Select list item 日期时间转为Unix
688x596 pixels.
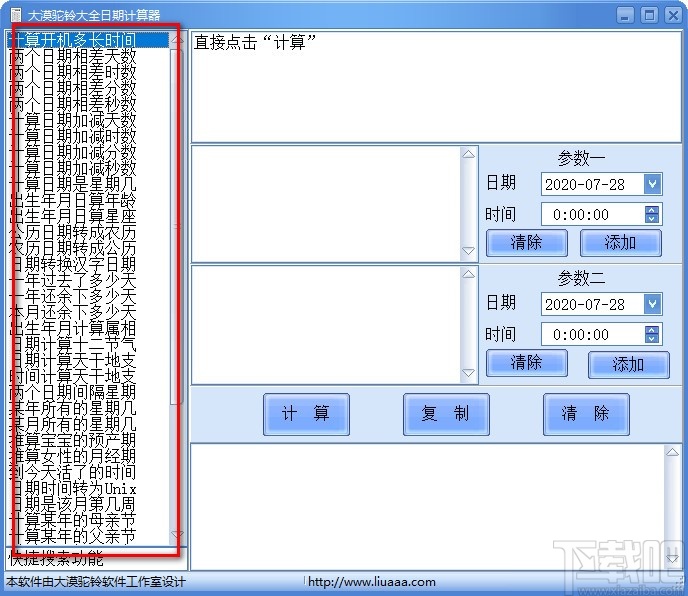click(88, 488)
